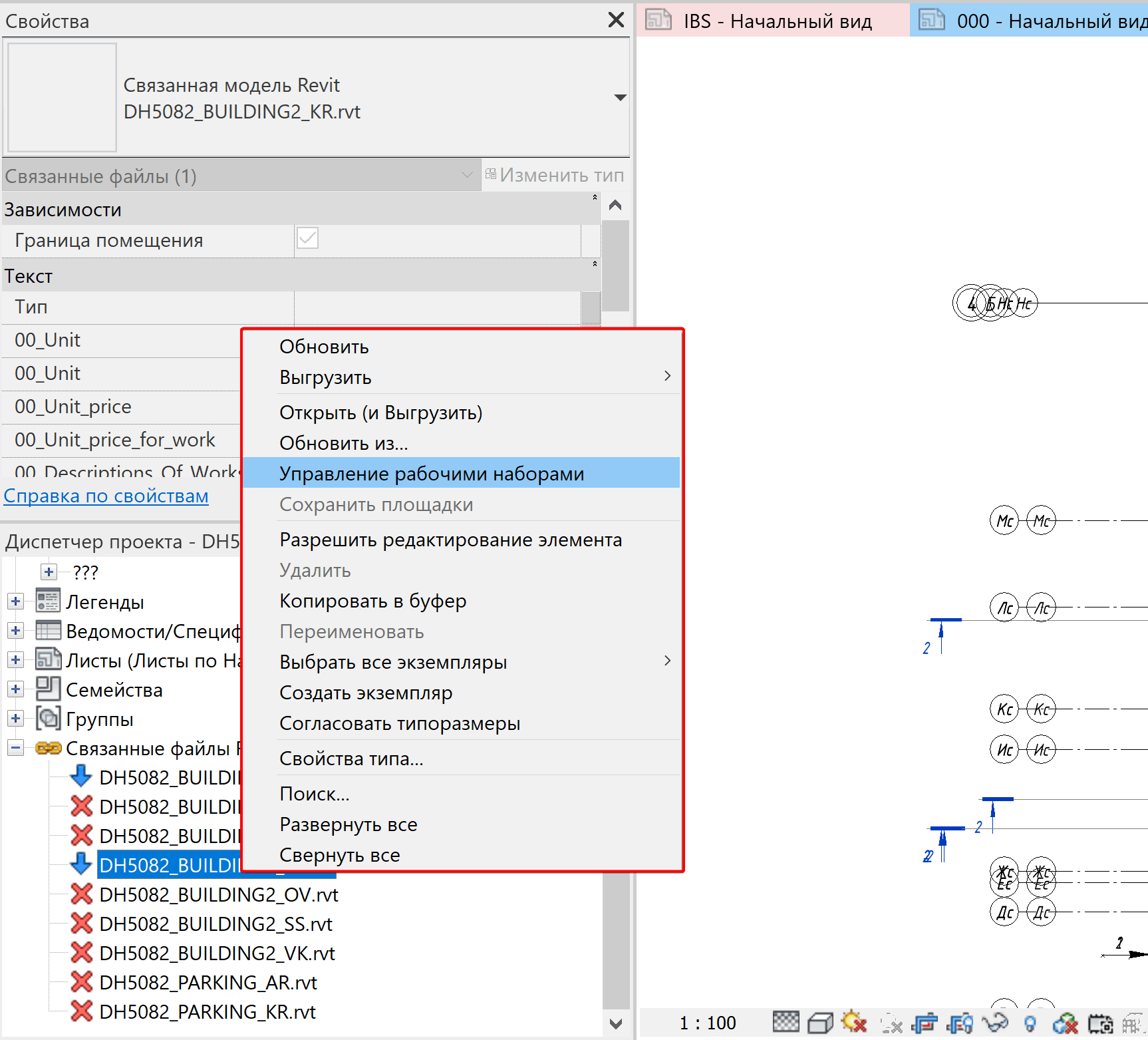Click the Worksharing Display off icon
This screenshot has width=1148, height=1040.
pos(1066,1022)
